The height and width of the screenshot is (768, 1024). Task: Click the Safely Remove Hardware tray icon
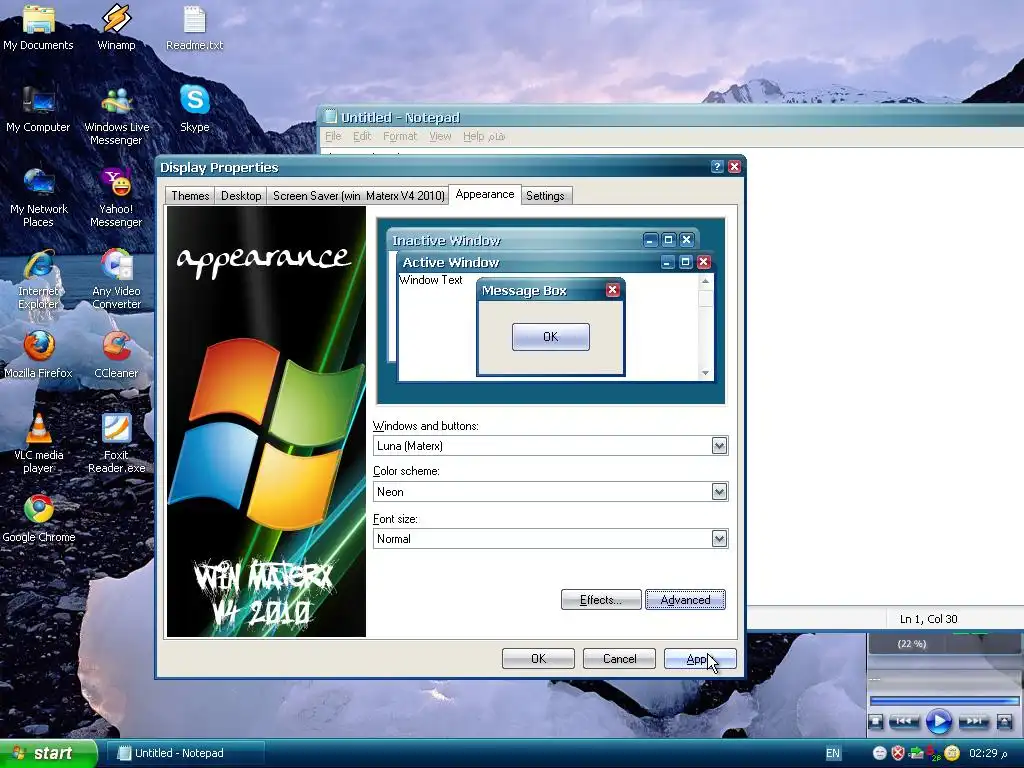pyautogui.click(x=916, y=753)
